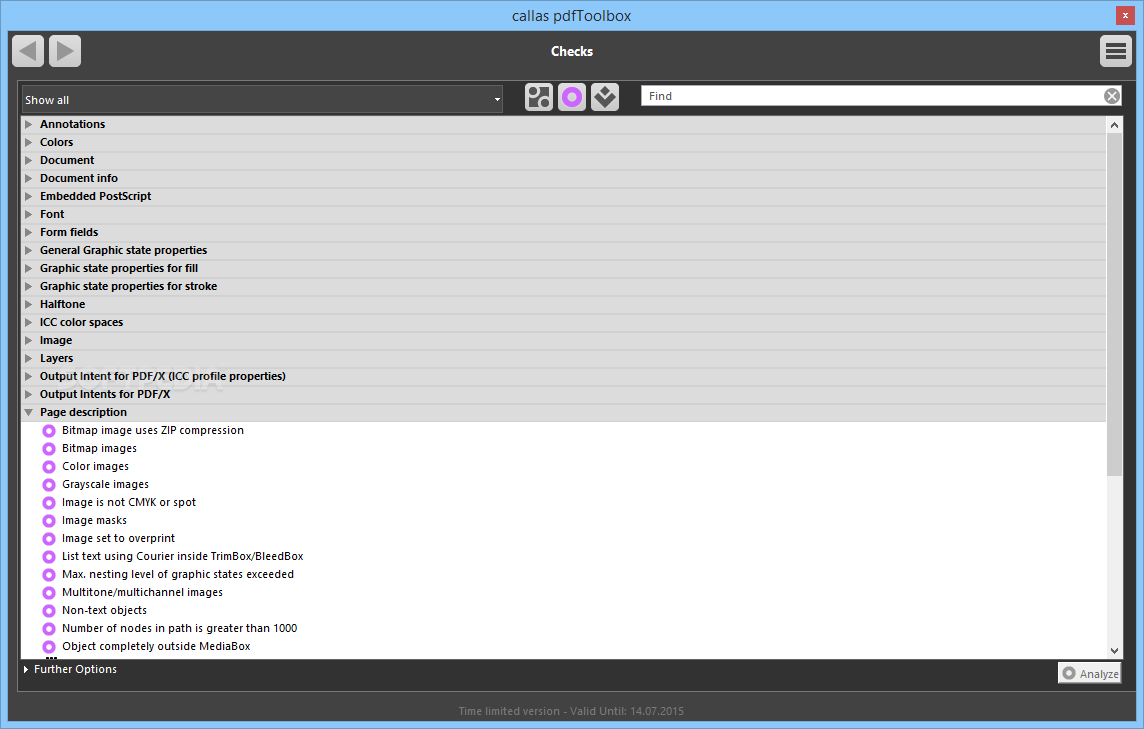Select the purple checks circle toolbar icon
Image resolution: width=1144 pixels, height=729 pixels.
coord(572,97)
